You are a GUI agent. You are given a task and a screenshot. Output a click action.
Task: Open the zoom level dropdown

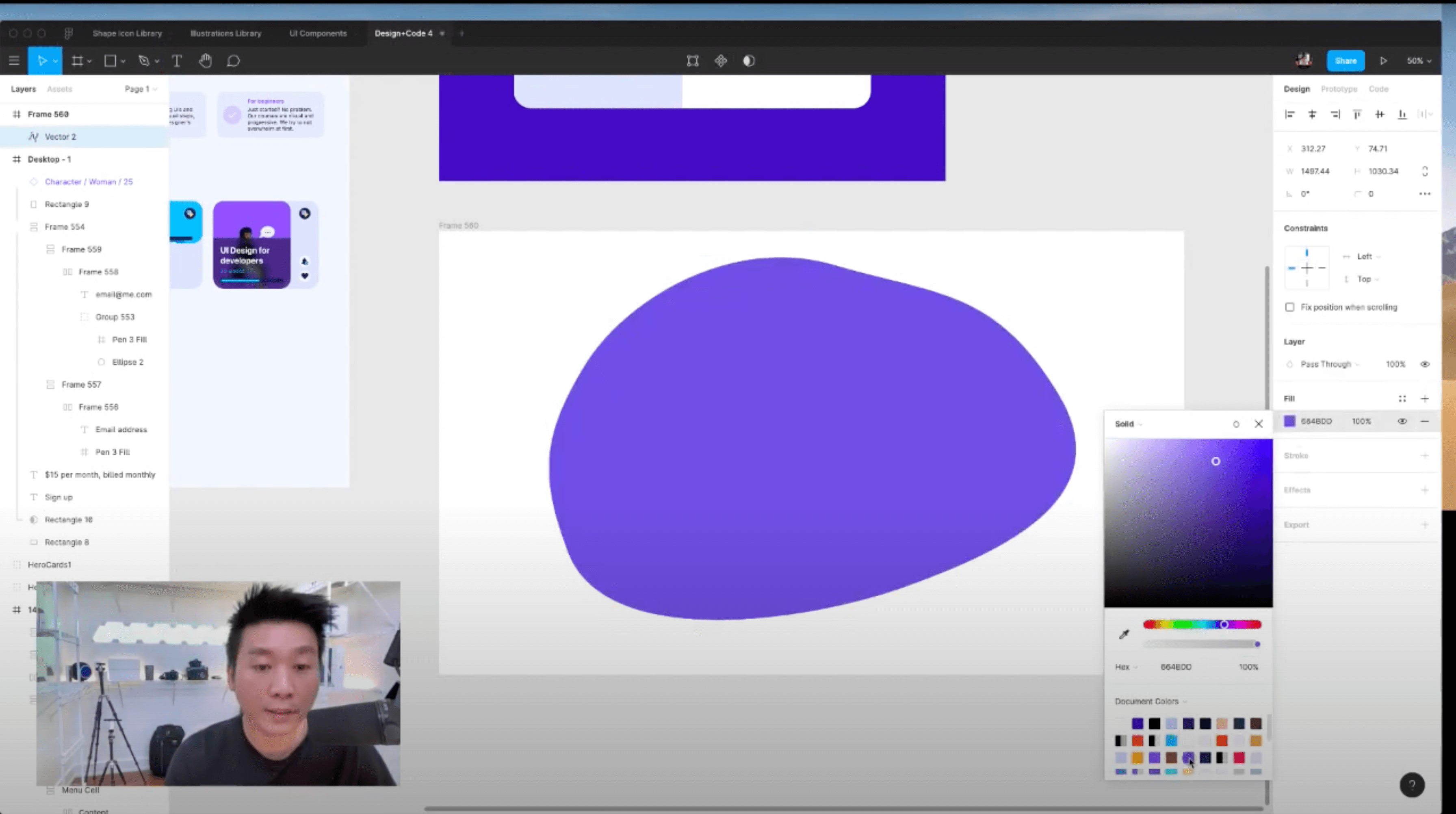1418,61
